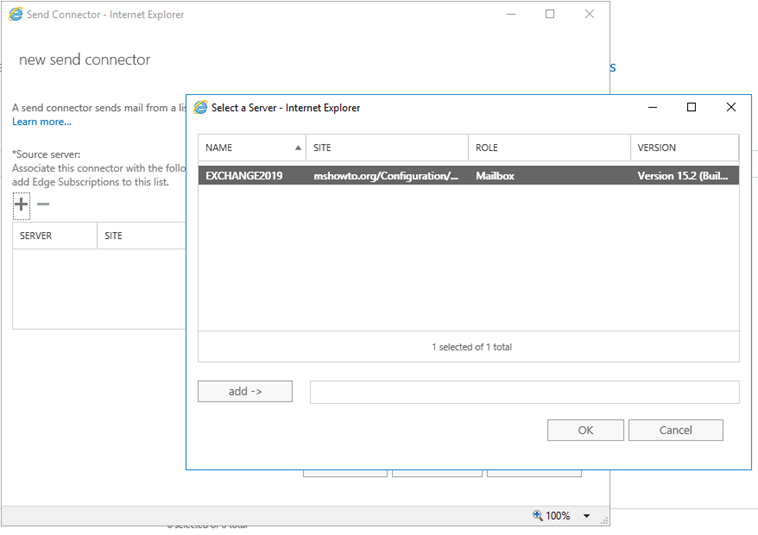758x535 pixels.
Task: Click the mshowto.org/Configuration site cell
Action: (386, 176)
